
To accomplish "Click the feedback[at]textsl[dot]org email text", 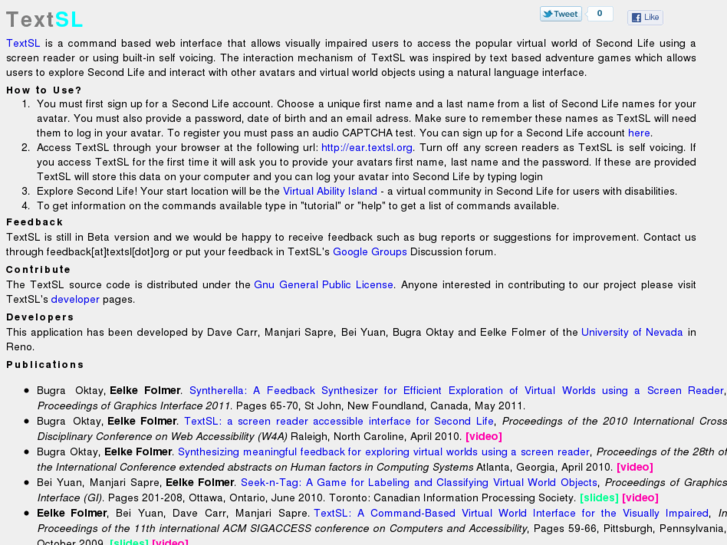I will 108,251.
